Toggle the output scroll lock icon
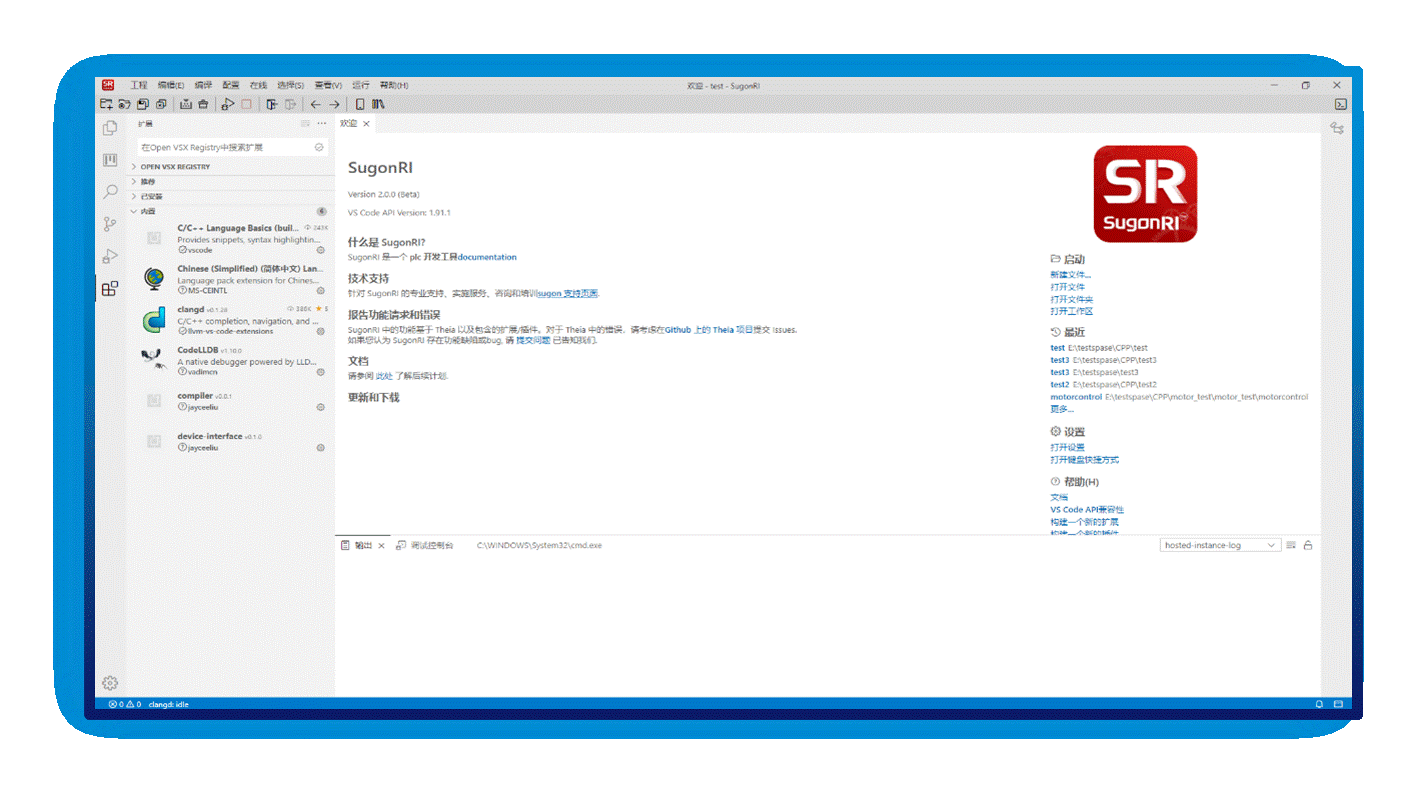Image resolution: width=1417 pixels, height=792 pixels. click(x=1308, y=545)
